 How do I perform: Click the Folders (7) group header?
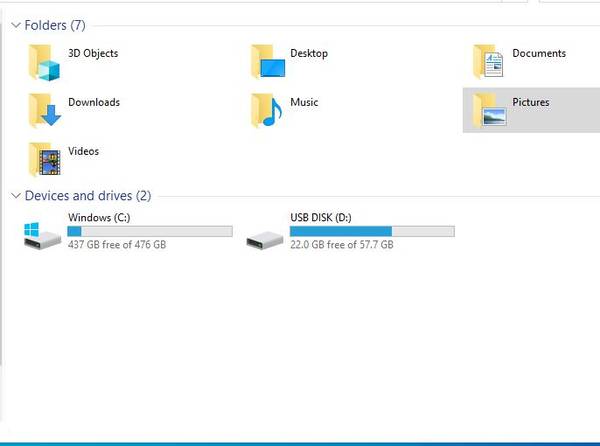click(55, 25)
